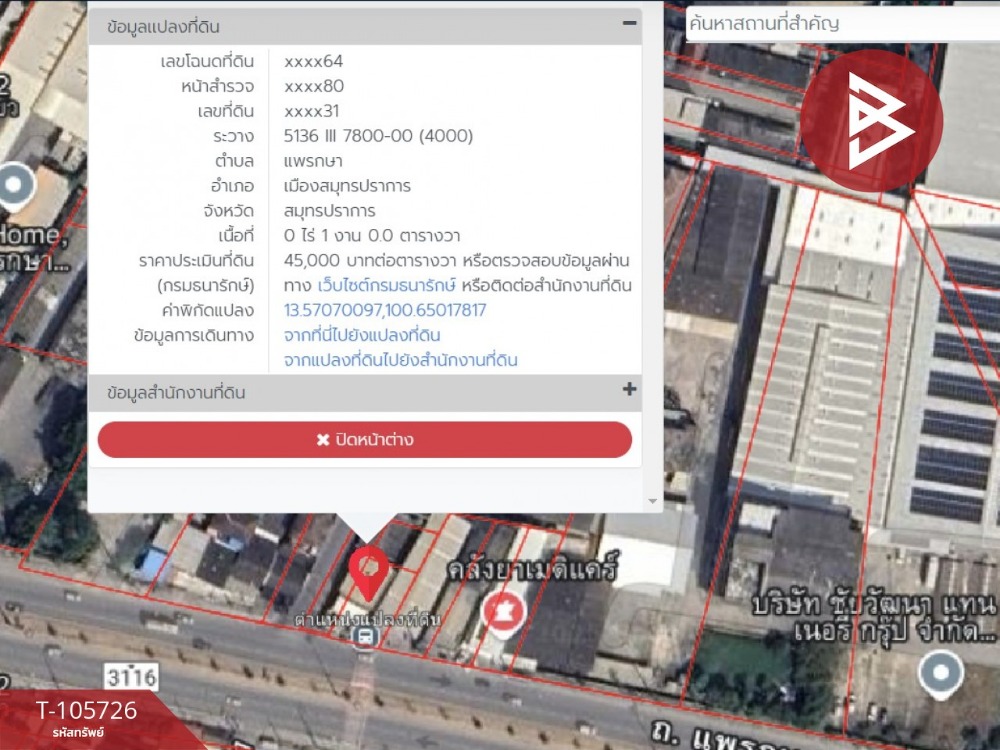This screenshot has width=1000, height=750.
Task: Click the grey place marker beside Home label
Action: coord(15,186)
